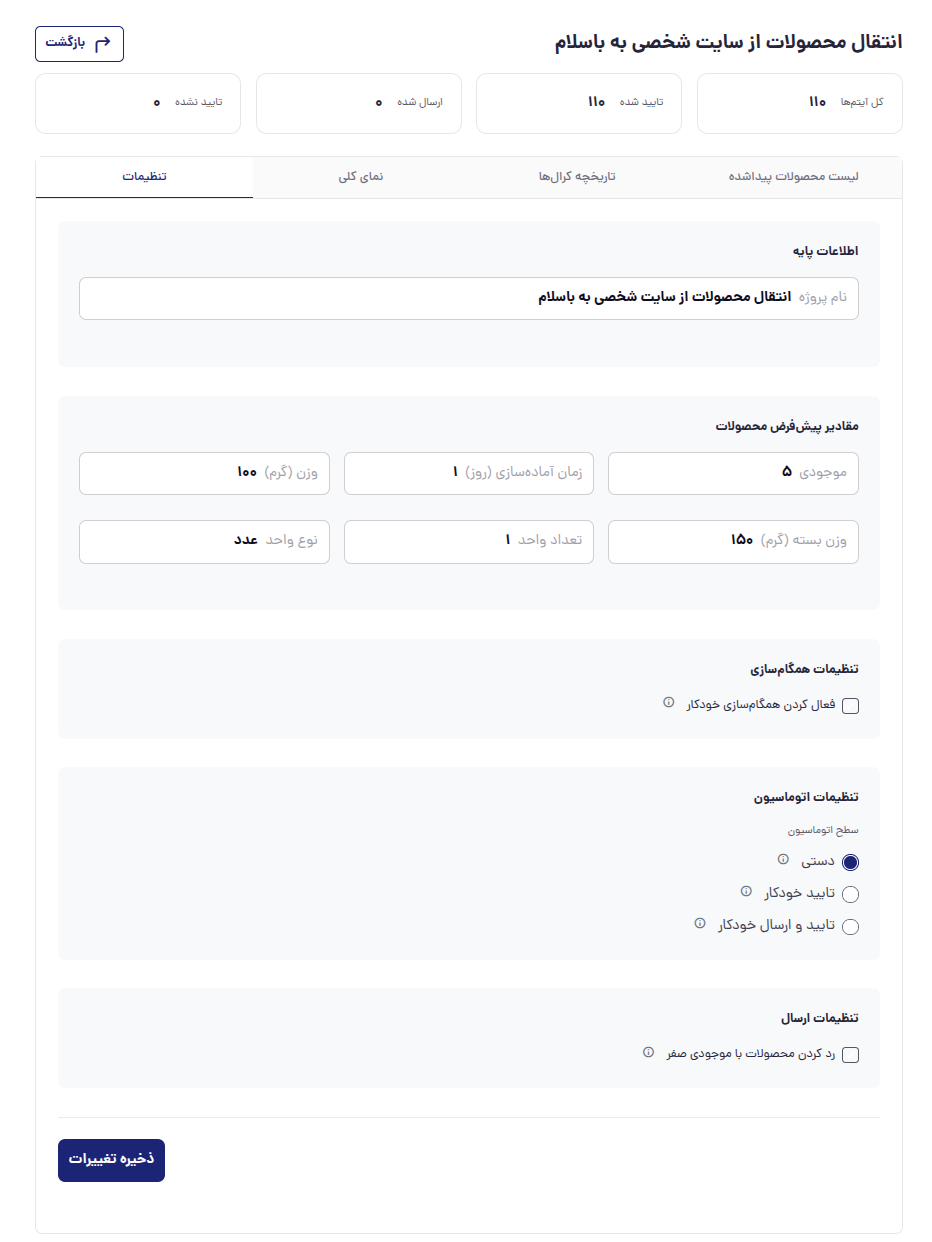
Task: Select دستی automation level
Action: click(x=850, y=862)
